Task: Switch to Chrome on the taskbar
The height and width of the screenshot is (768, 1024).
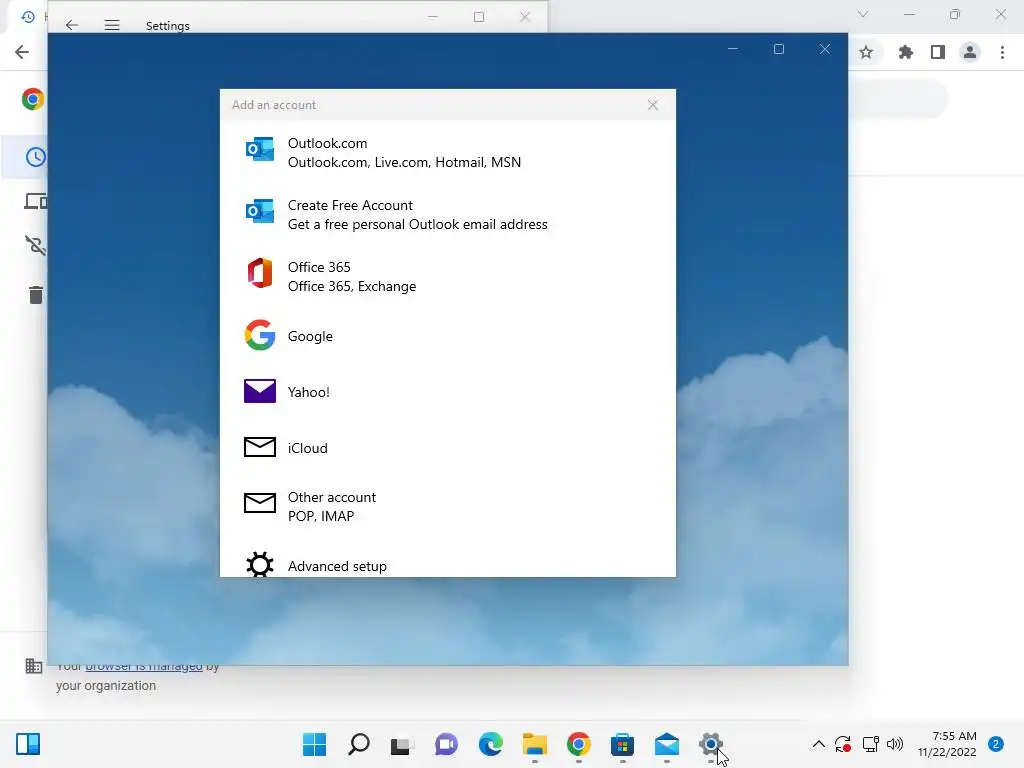Action: 579,744
